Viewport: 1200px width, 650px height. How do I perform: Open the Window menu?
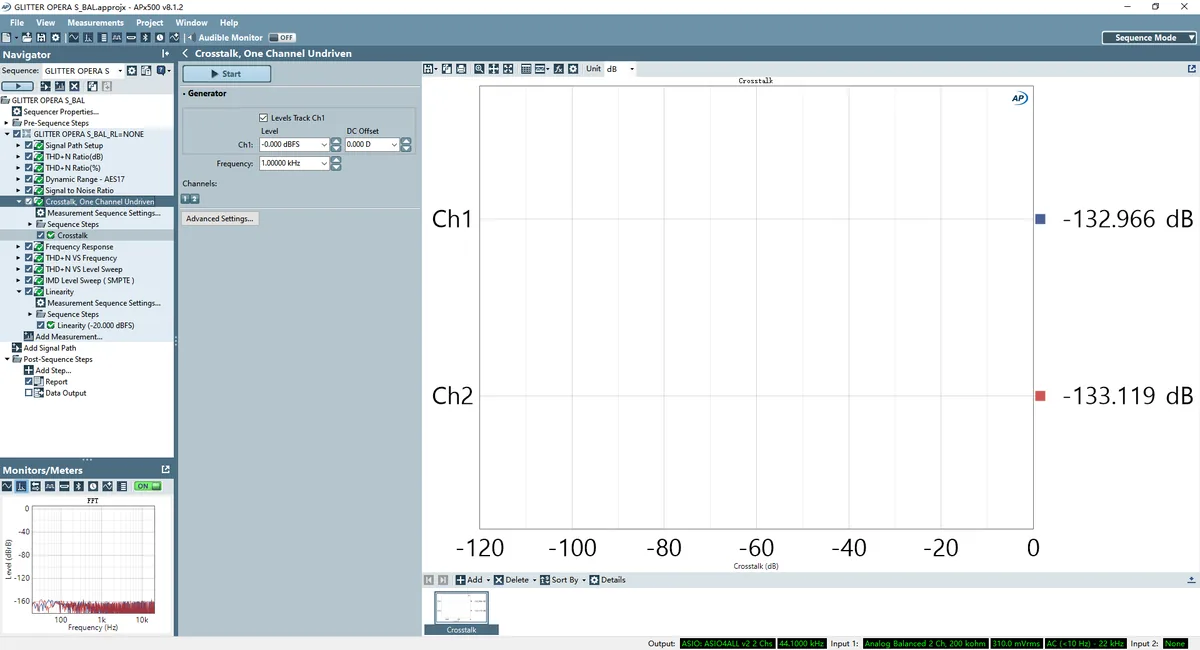pyautogui.click(x=191, y=22)
